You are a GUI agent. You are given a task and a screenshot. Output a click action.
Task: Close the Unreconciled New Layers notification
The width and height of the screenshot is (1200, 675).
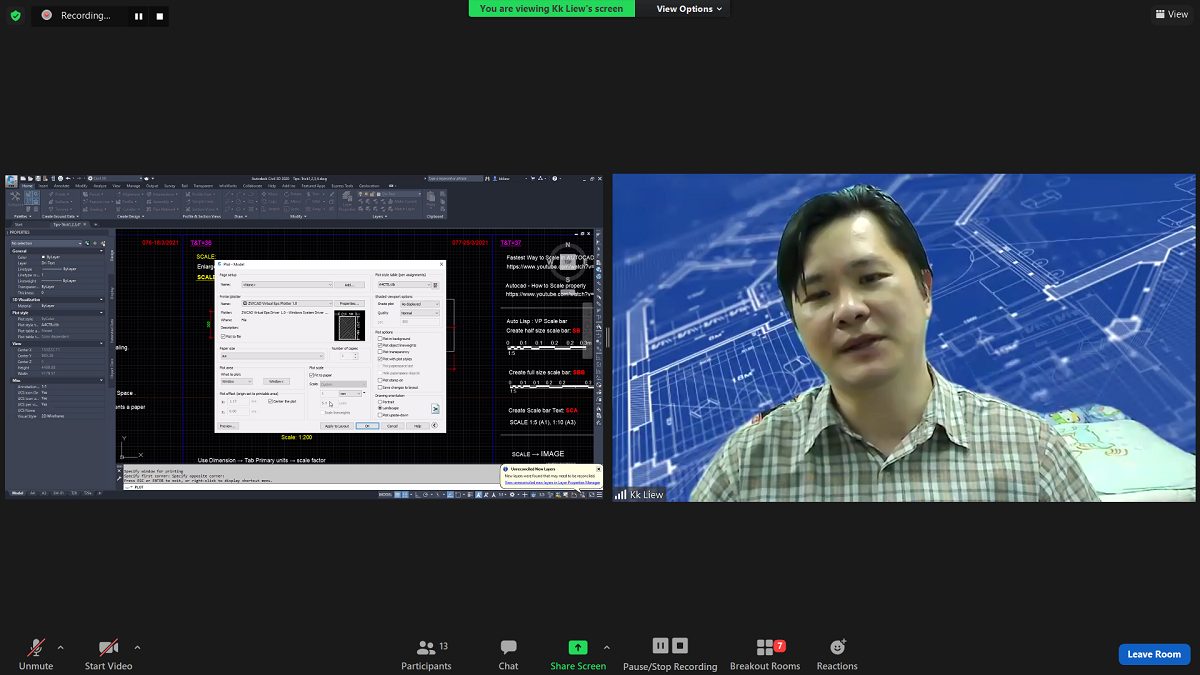(x=599, y=469)
